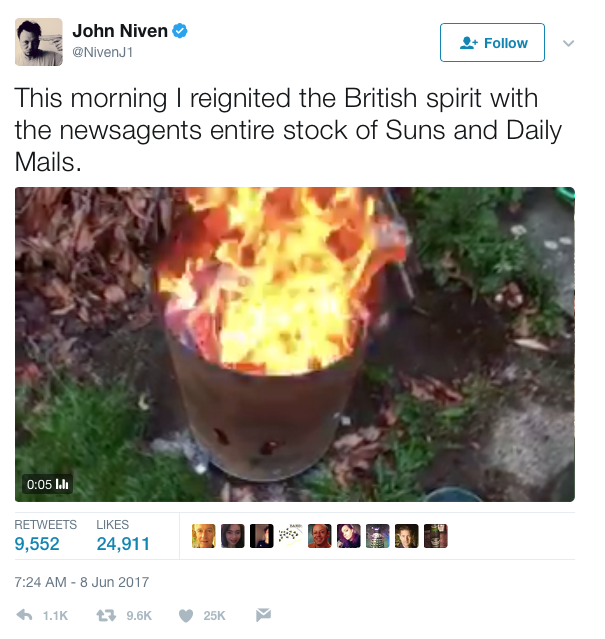Click the 0:05 video duration badge
The height and width of the screenshot is (639, 605).
47,484
